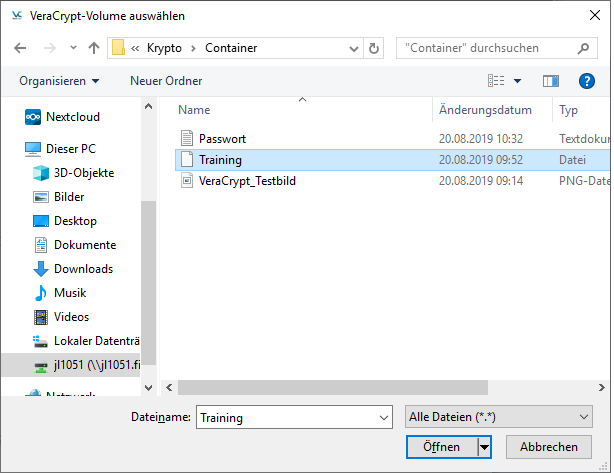Sort by Name column header
Screen dimensions: 614x473
tap(194, 110)
